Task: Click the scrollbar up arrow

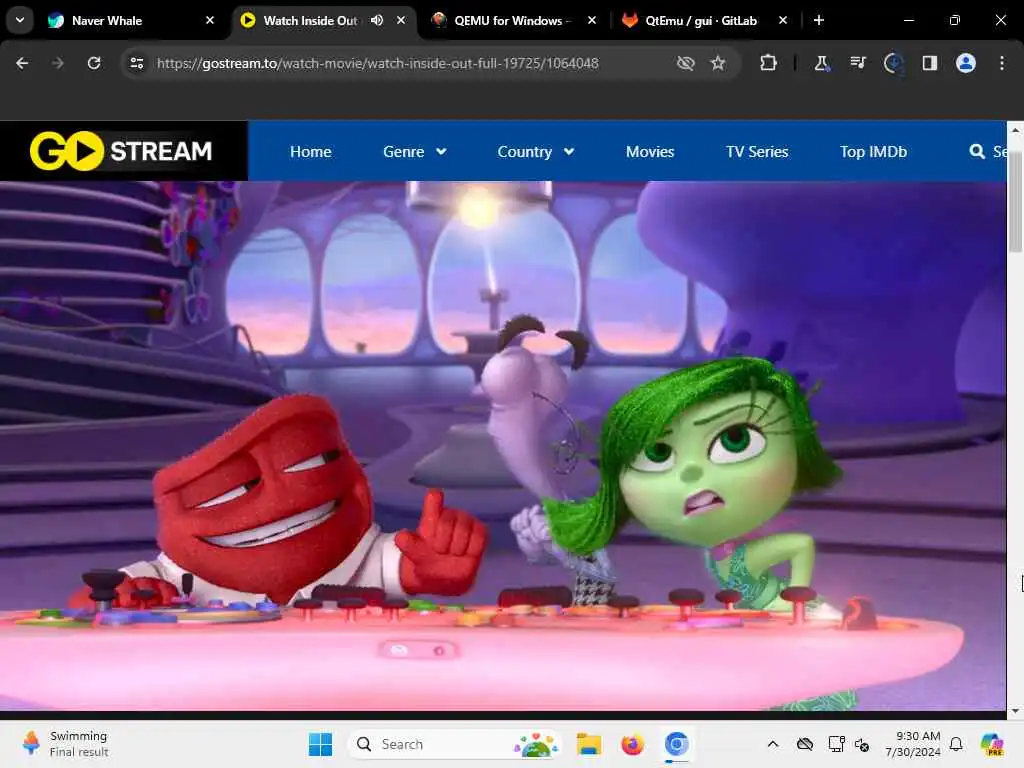Action: 1015,130
